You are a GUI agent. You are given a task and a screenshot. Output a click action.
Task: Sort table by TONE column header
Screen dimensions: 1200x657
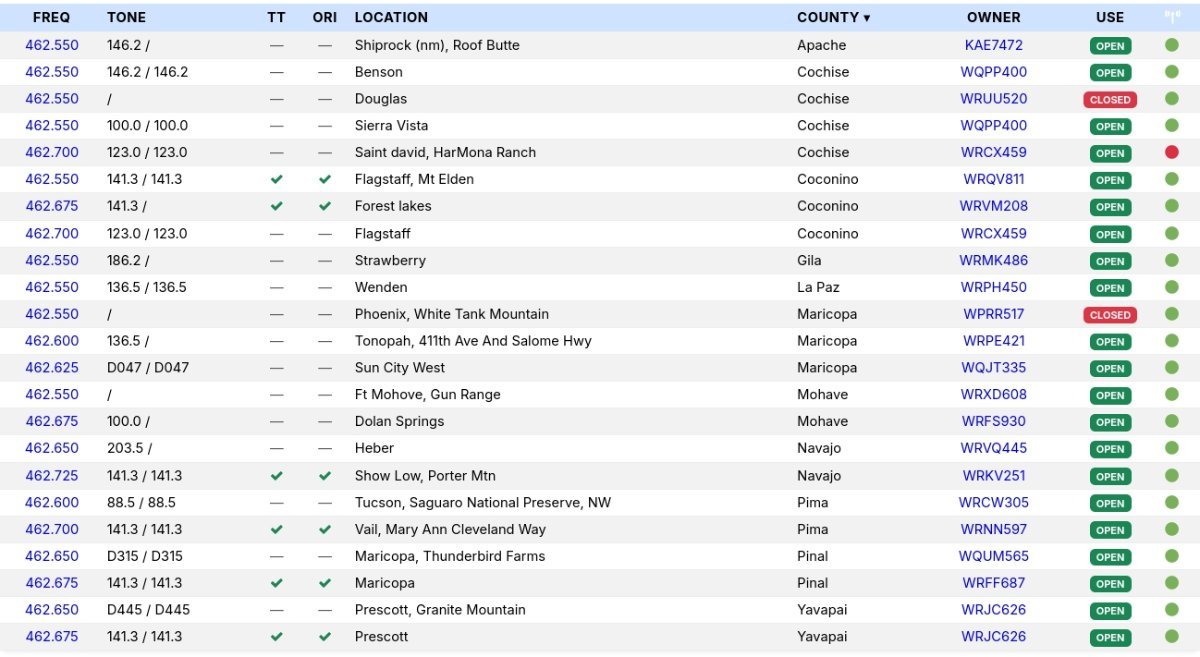point(126,17)
